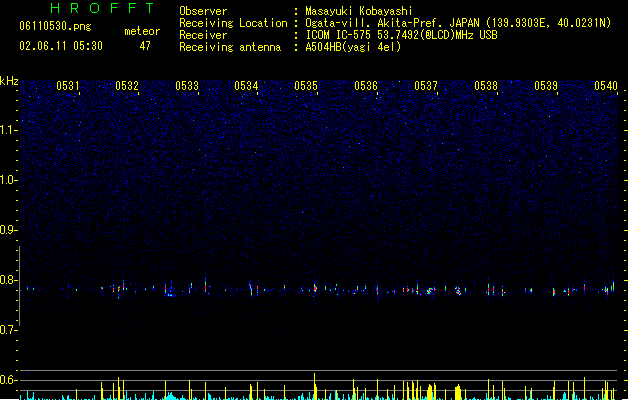Click the HROFFT title text
Image resolution: width=629 pixels, height=400 pixels.
pyautogui.click(x=102, y=8)
